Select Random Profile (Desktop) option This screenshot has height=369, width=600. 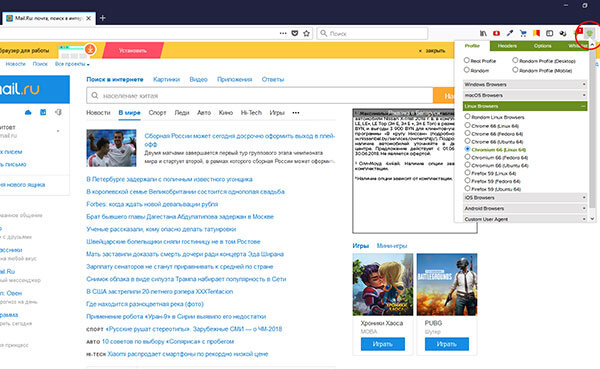[x=515, y=60]
